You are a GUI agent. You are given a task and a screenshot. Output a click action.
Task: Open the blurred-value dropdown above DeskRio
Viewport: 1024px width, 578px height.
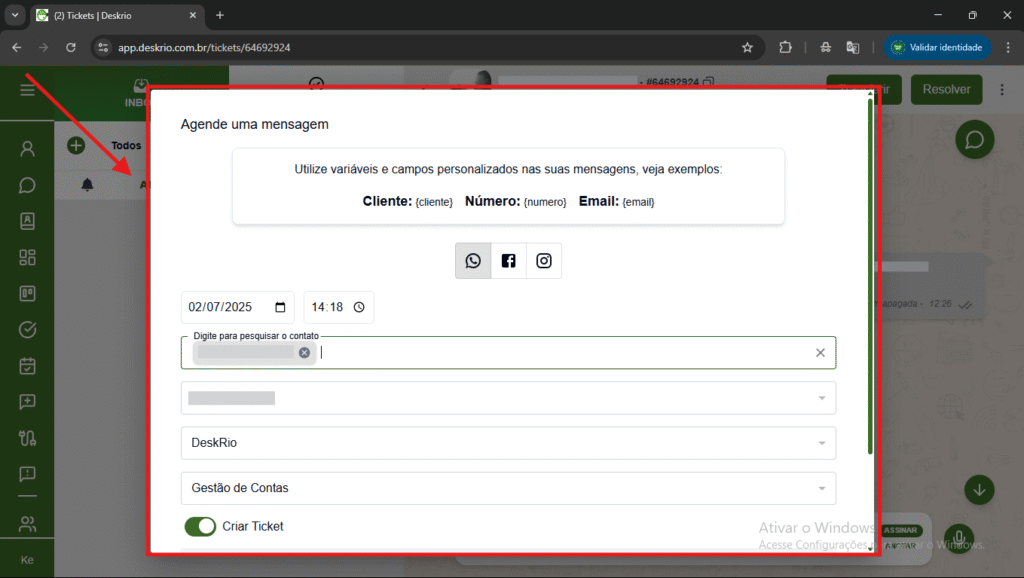pyautogui.click(x=508, y=398)
